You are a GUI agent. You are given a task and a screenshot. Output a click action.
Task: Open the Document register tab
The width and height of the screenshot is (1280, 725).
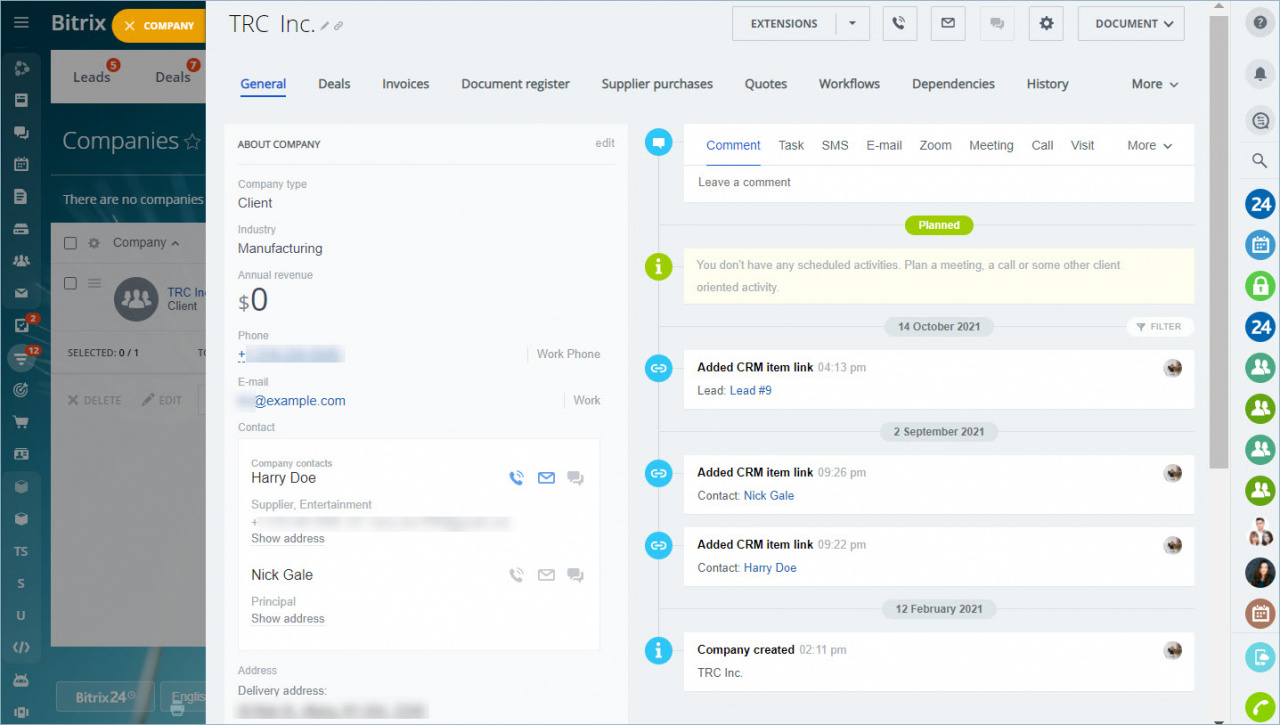pos(515,84)
